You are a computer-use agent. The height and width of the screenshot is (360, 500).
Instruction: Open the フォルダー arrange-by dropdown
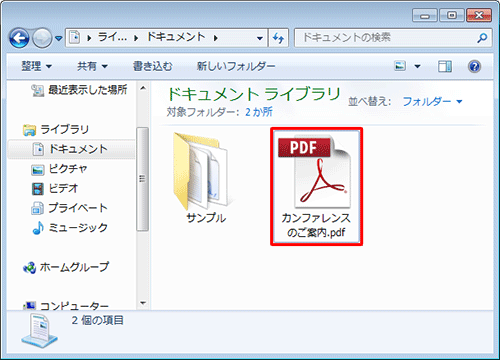[x=432, y=101]
